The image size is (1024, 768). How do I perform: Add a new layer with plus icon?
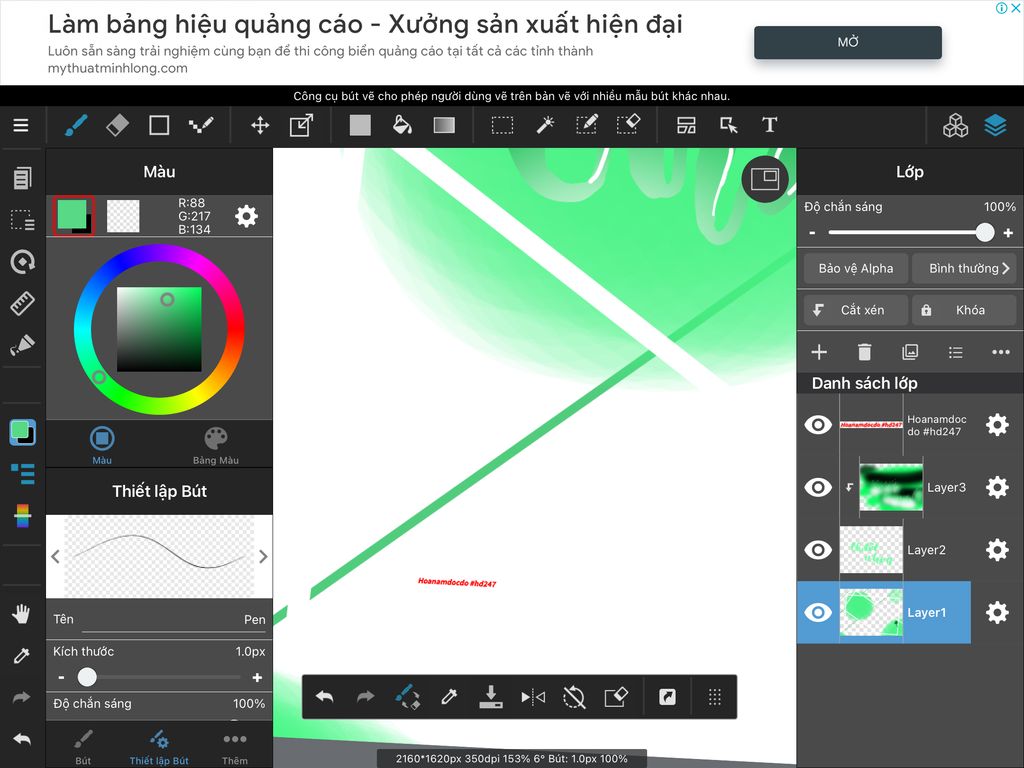(x=819, y=352)
